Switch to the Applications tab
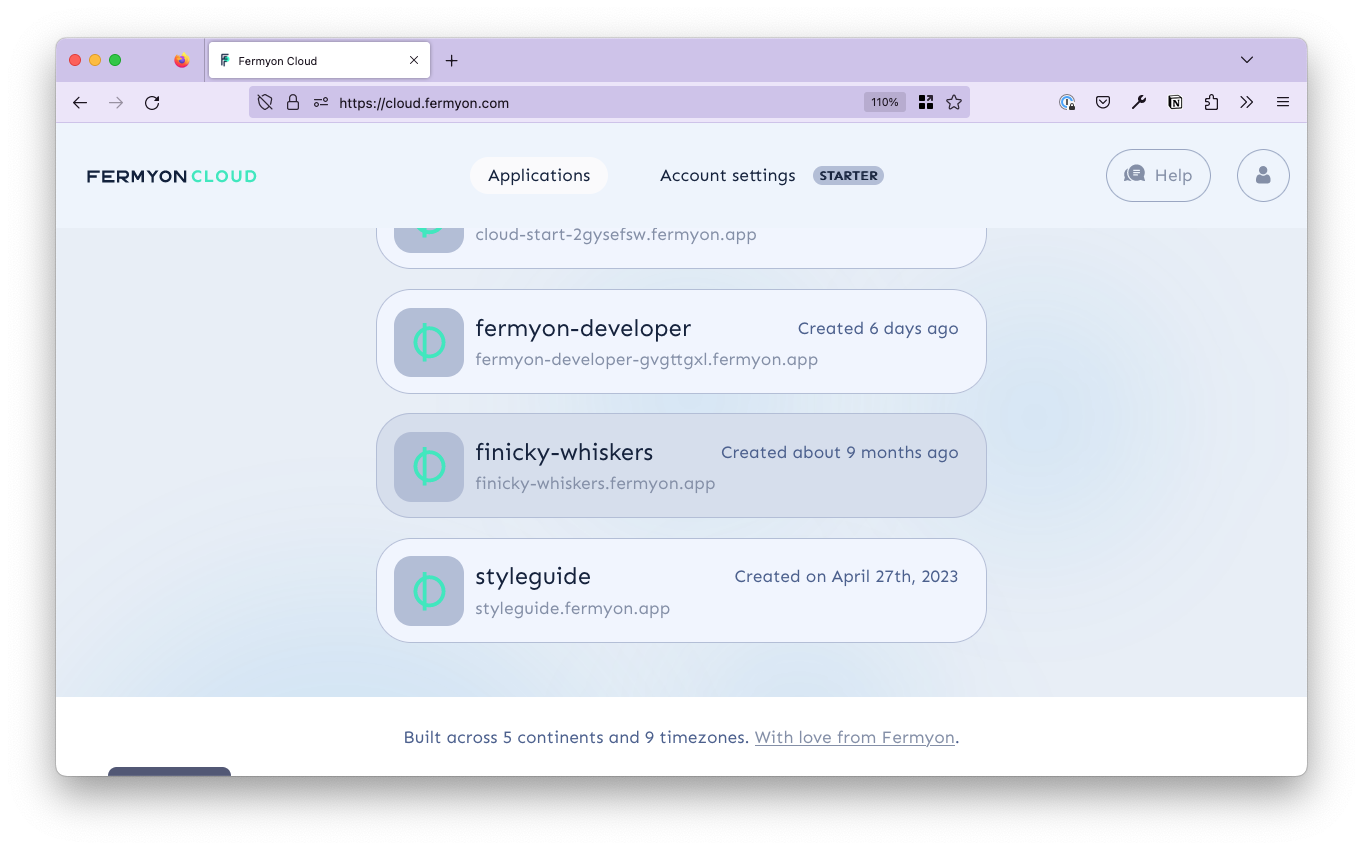The height and width of the screenshot is (850, 1363). [539, 175]
